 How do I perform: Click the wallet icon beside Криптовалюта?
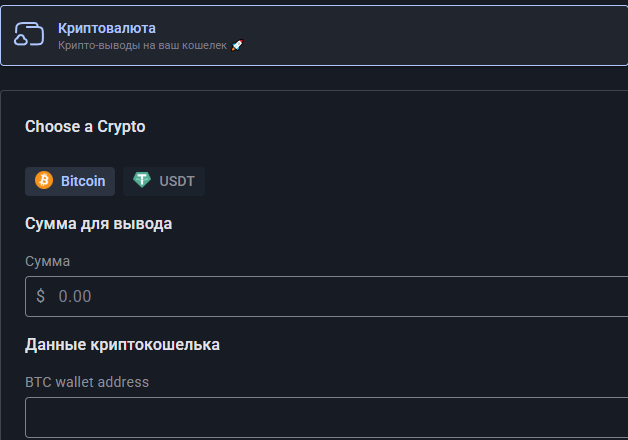pyautogui.click(x=28, y=36)
